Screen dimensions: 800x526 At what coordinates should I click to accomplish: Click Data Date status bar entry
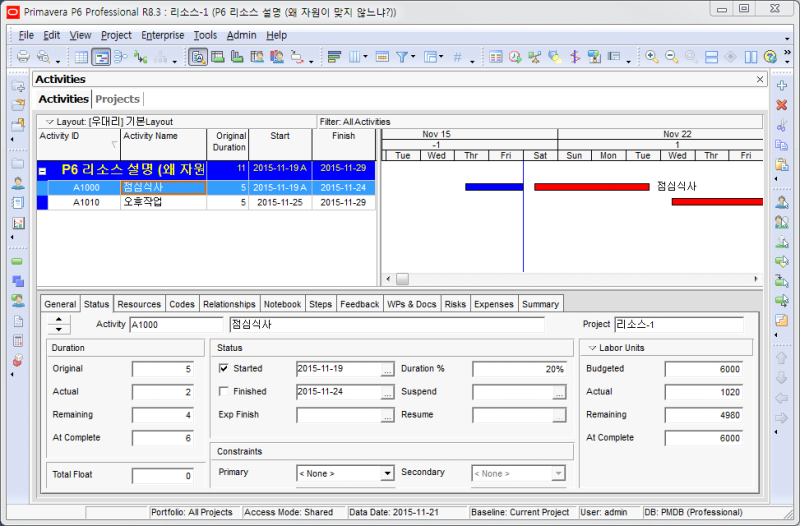[x=394, y=512]
